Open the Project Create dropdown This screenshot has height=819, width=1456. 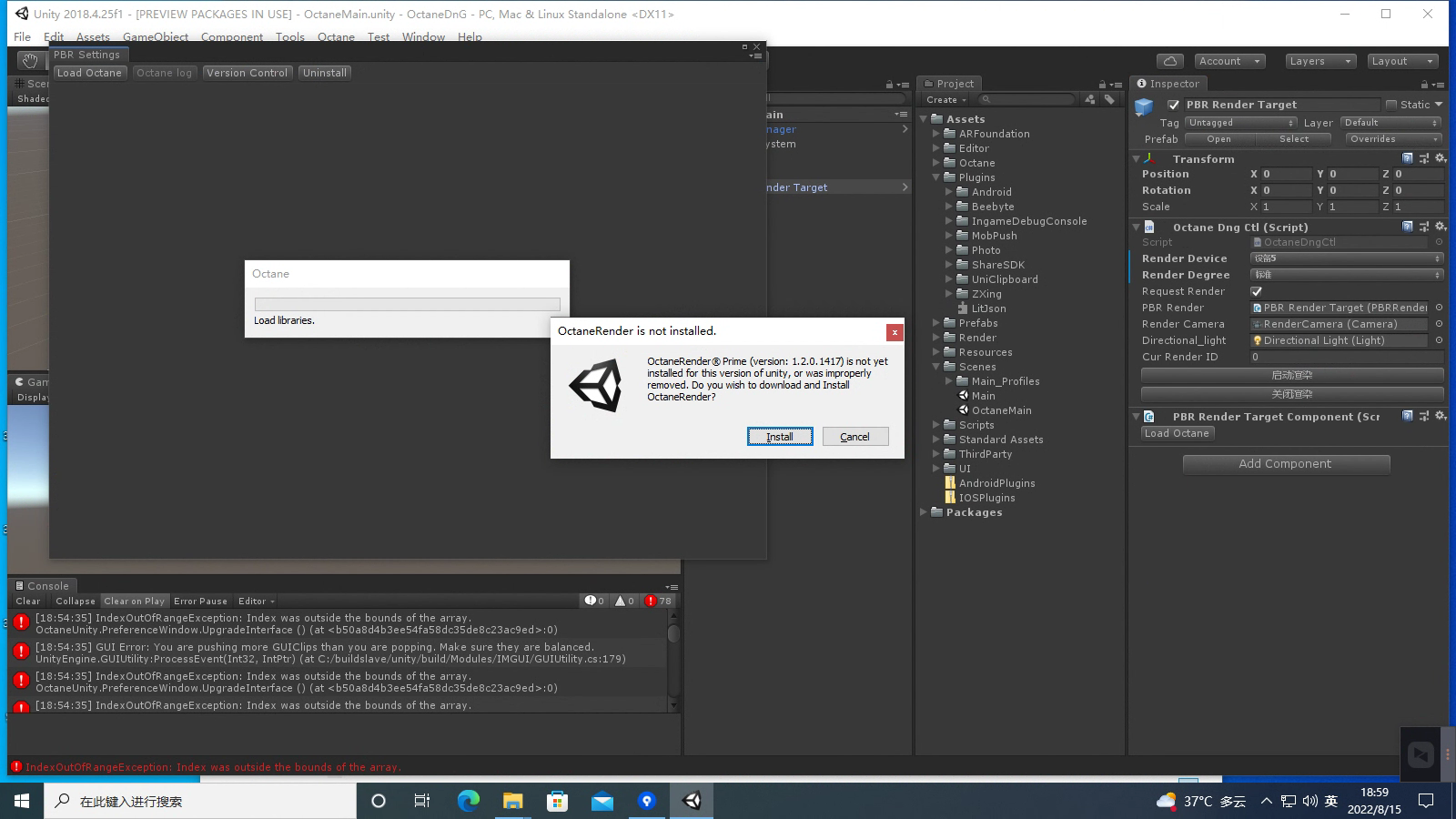click(946, 99)
